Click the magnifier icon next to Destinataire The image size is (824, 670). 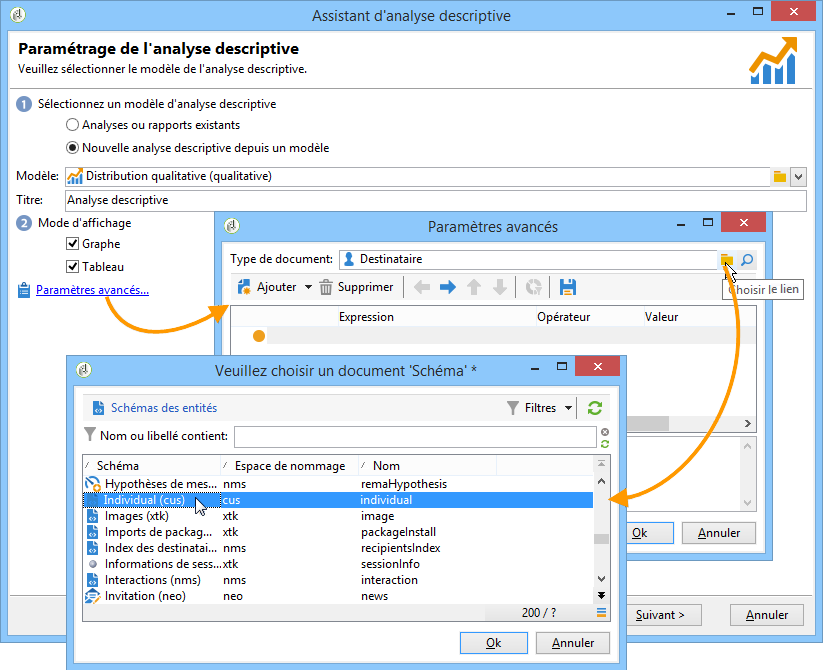pos(746,260)
